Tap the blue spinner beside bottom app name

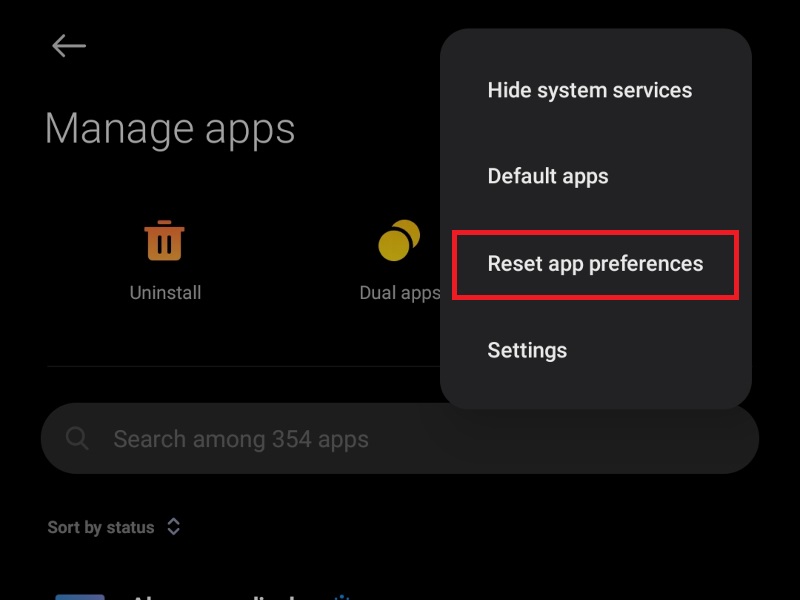click(x=342, y=596)
